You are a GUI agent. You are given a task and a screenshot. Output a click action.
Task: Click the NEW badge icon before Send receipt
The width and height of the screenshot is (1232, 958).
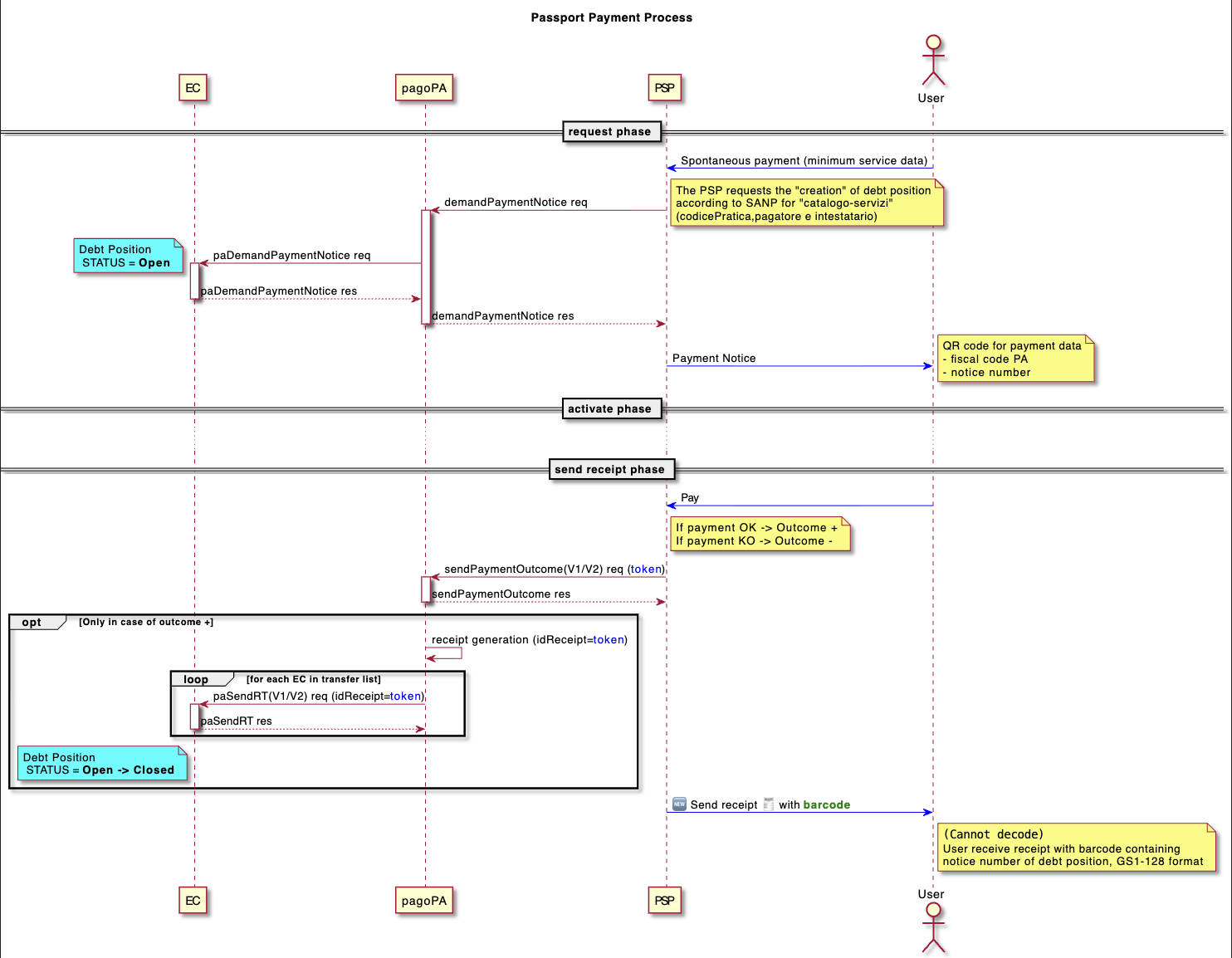(679, 804)
